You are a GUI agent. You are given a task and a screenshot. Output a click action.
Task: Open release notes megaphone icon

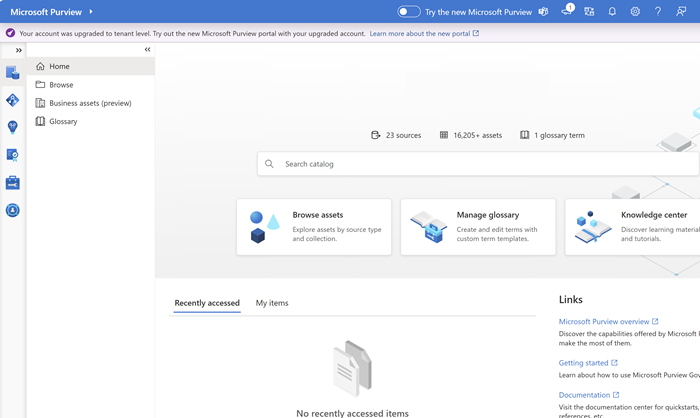pos(567,11)
